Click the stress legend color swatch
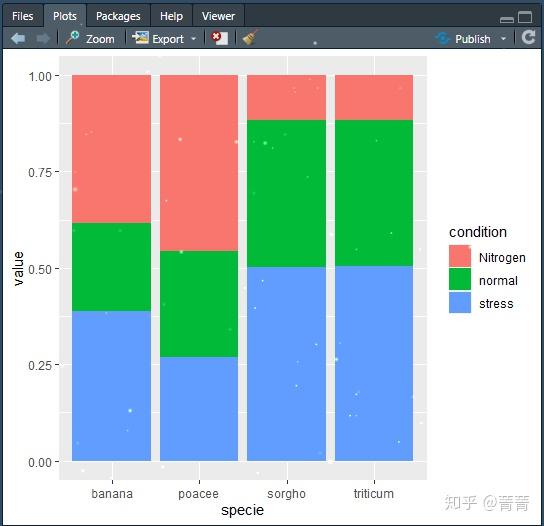The width and height of the screenshot is (544, 526). tap(460, 302)
